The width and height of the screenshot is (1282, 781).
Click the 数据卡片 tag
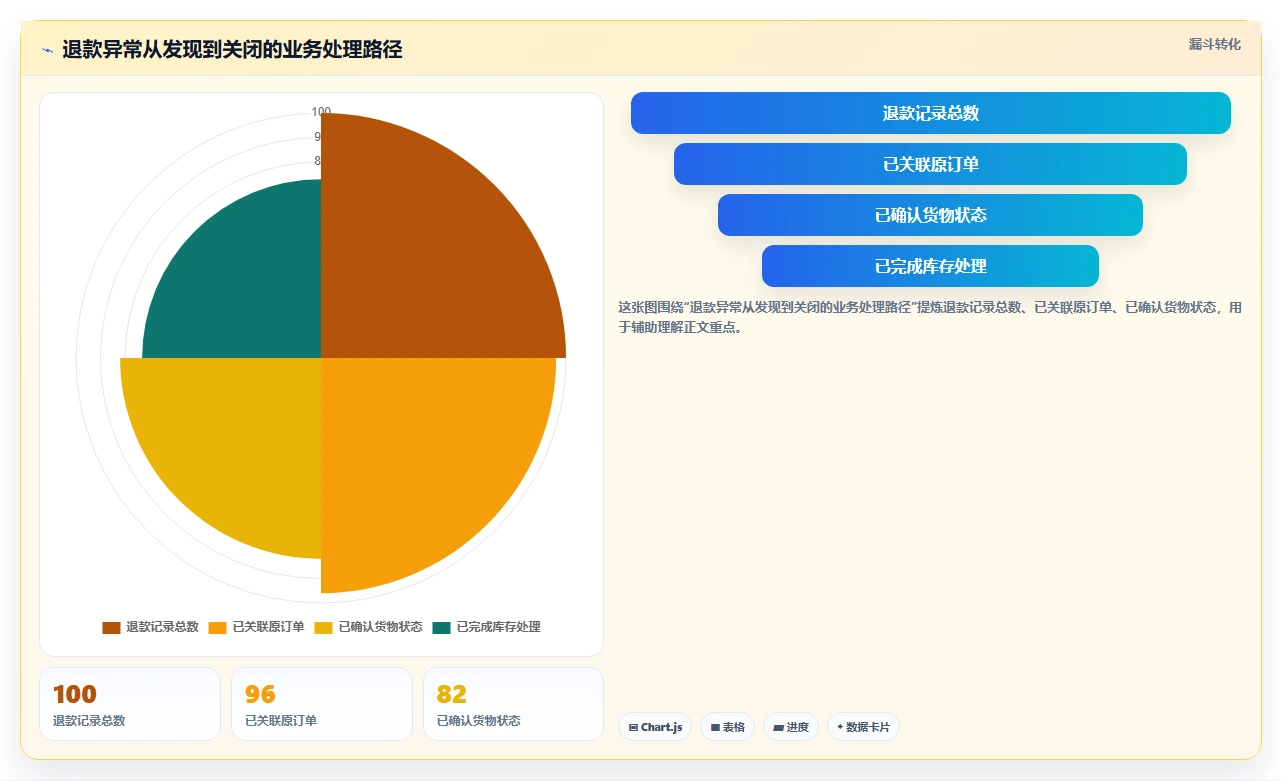[x=863, y=727]
